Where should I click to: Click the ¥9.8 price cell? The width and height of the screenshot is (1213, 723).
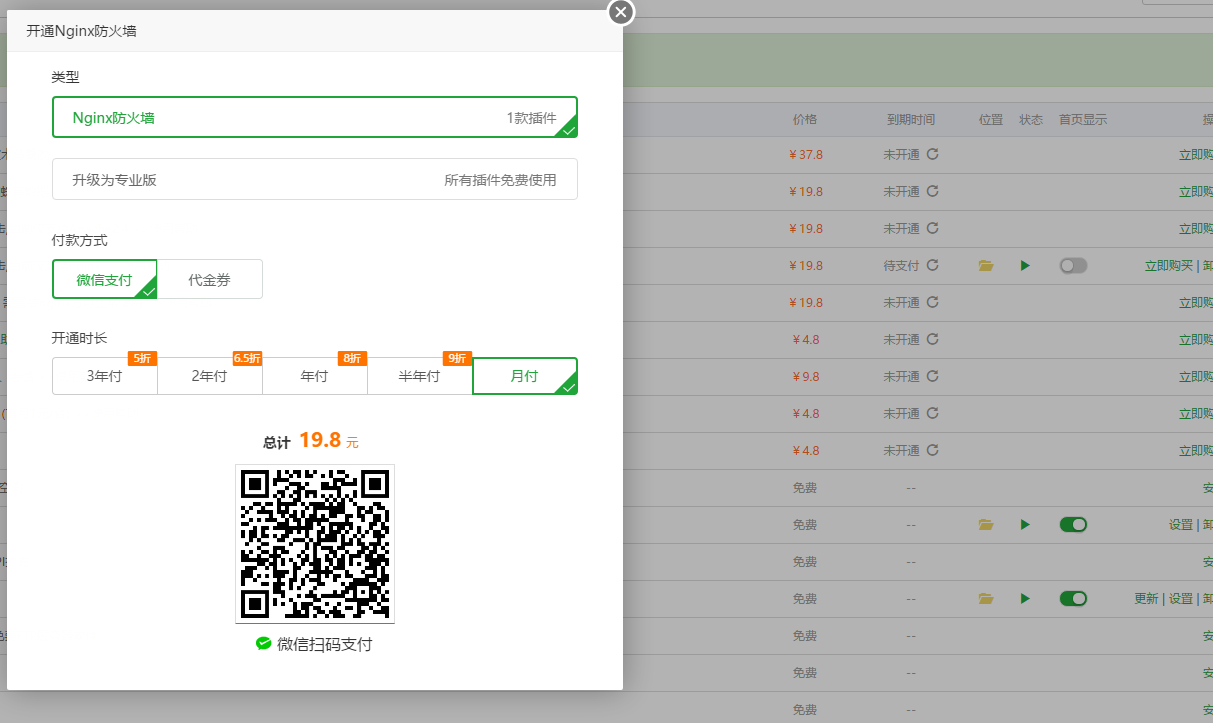[x=806, y=376]
